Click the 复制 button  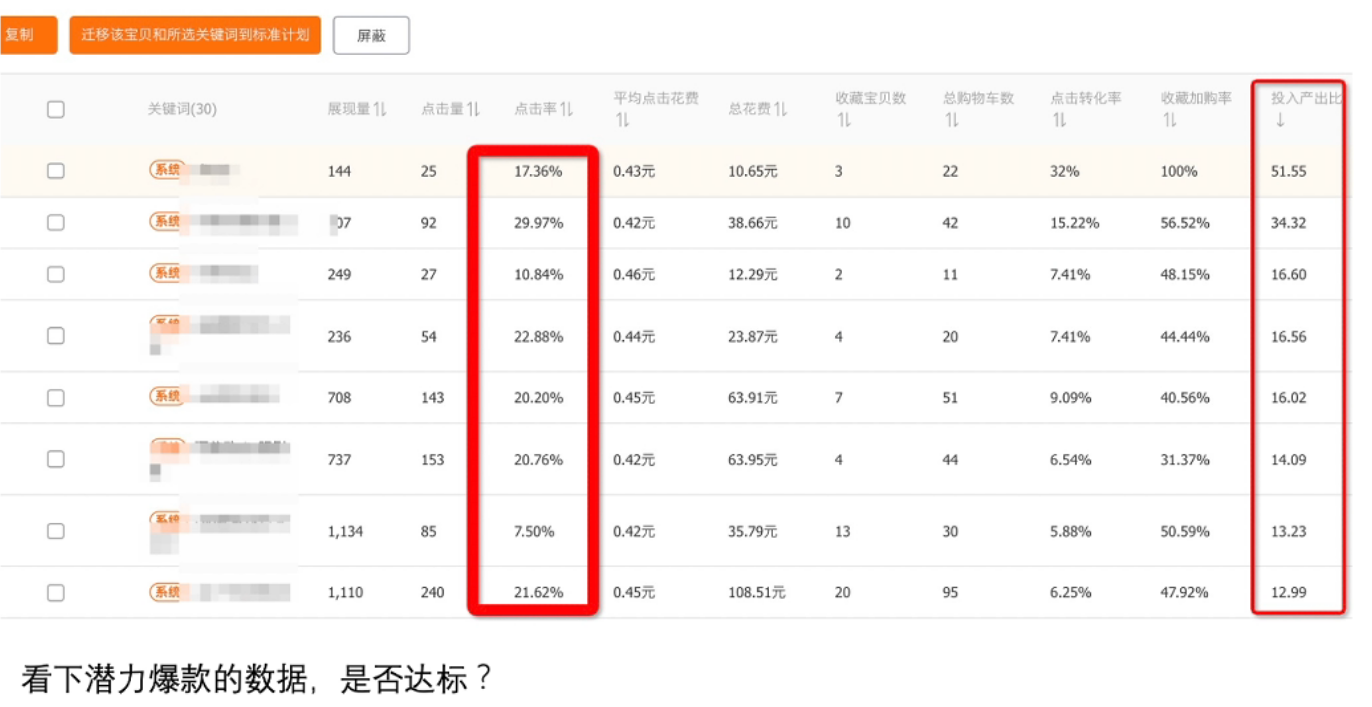(x=27, y=35)
